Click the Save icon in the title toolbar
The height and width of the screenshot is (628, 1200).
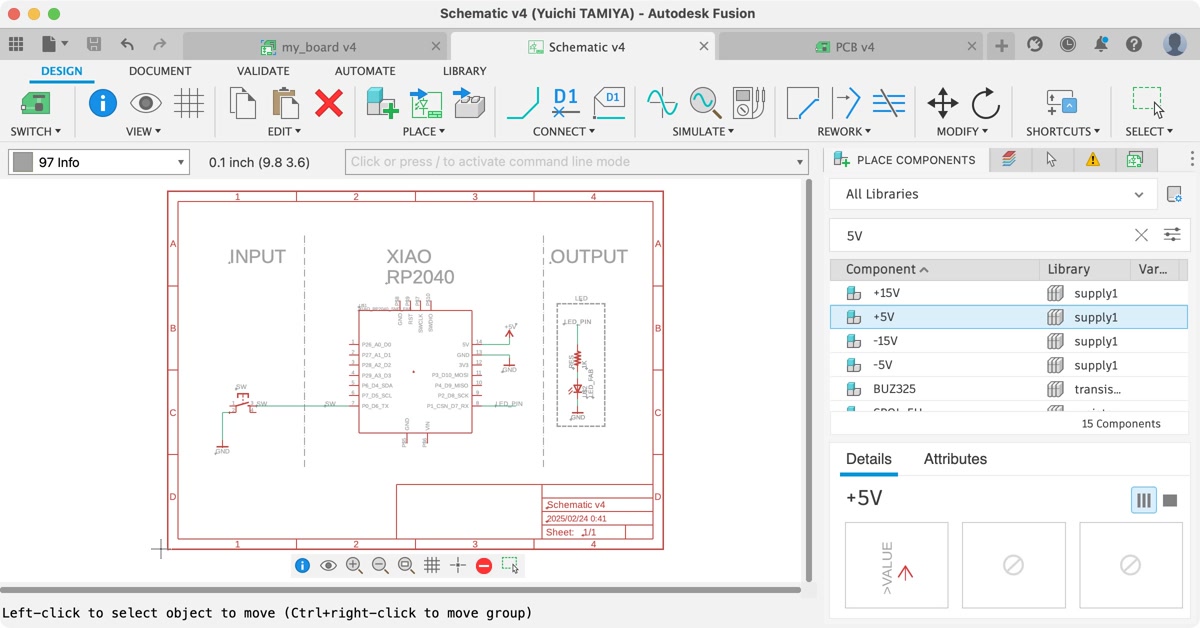[x=94, y=44]
